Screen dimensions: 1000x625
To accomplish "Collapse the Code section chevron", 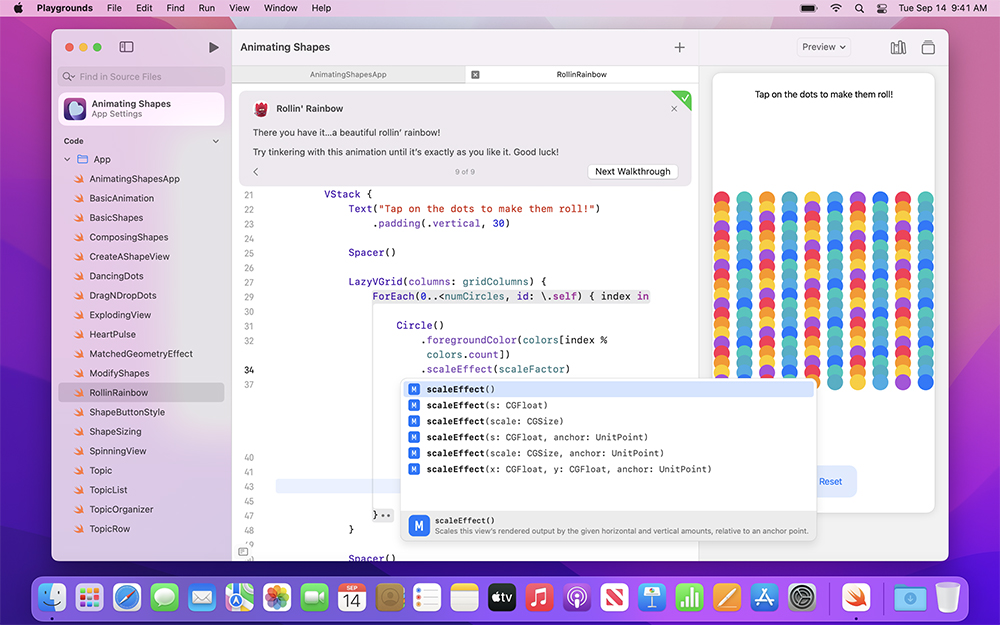I will point(216,141).
